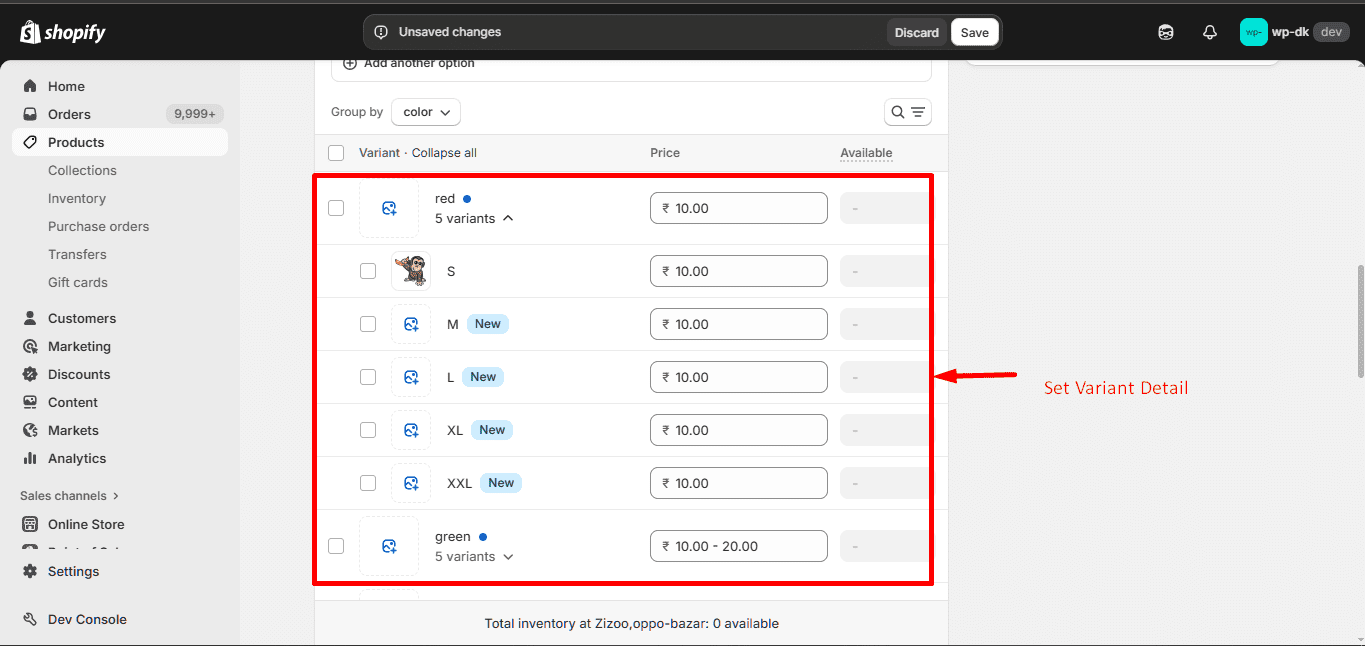Viewport: 1365px width, 646px height.
Task: Open the Sidekick assistant icon in top bar
Action: [1166, 32]
